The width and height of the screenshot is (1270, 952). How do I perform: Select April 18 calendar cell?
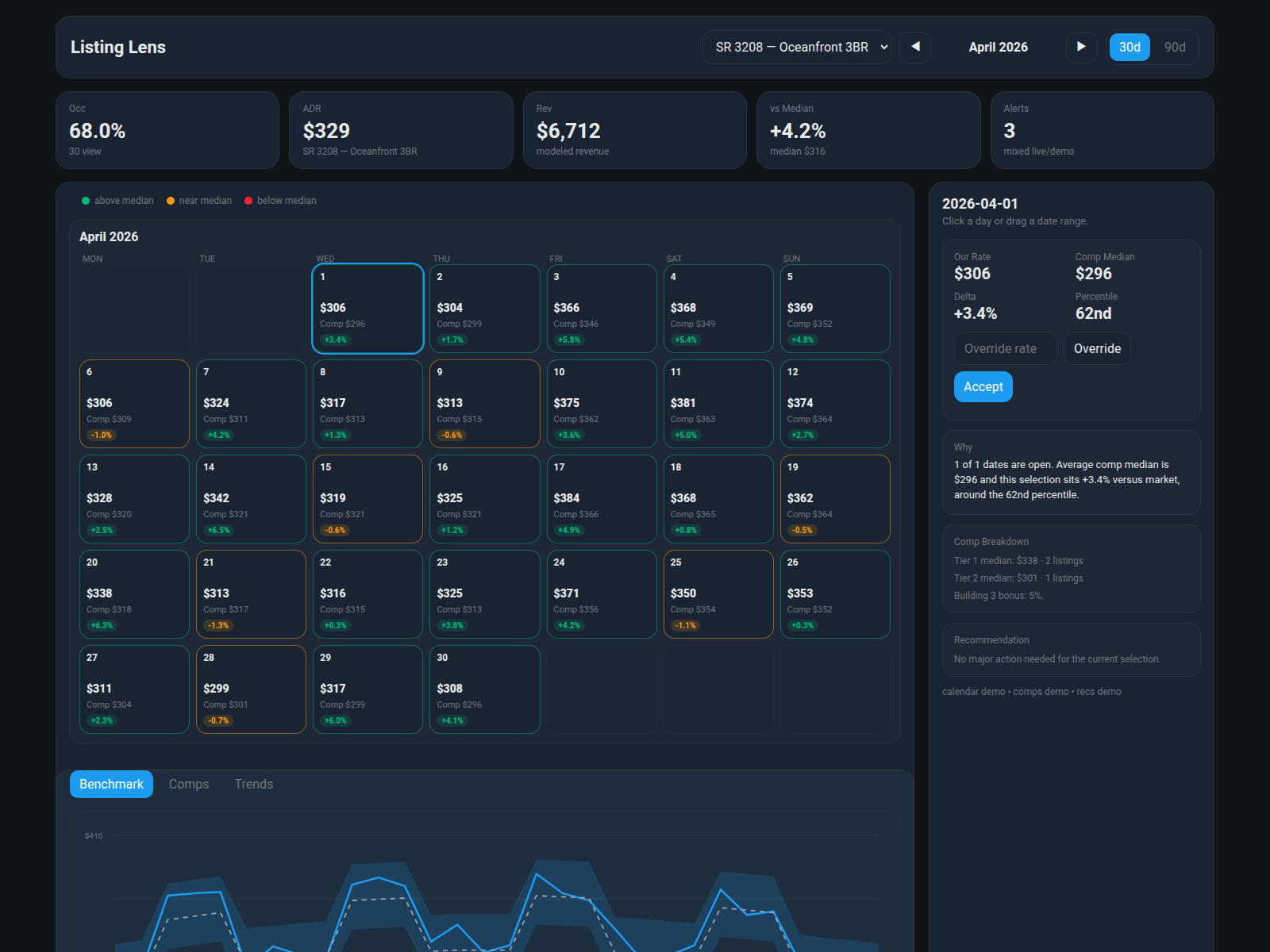[718, 499]
